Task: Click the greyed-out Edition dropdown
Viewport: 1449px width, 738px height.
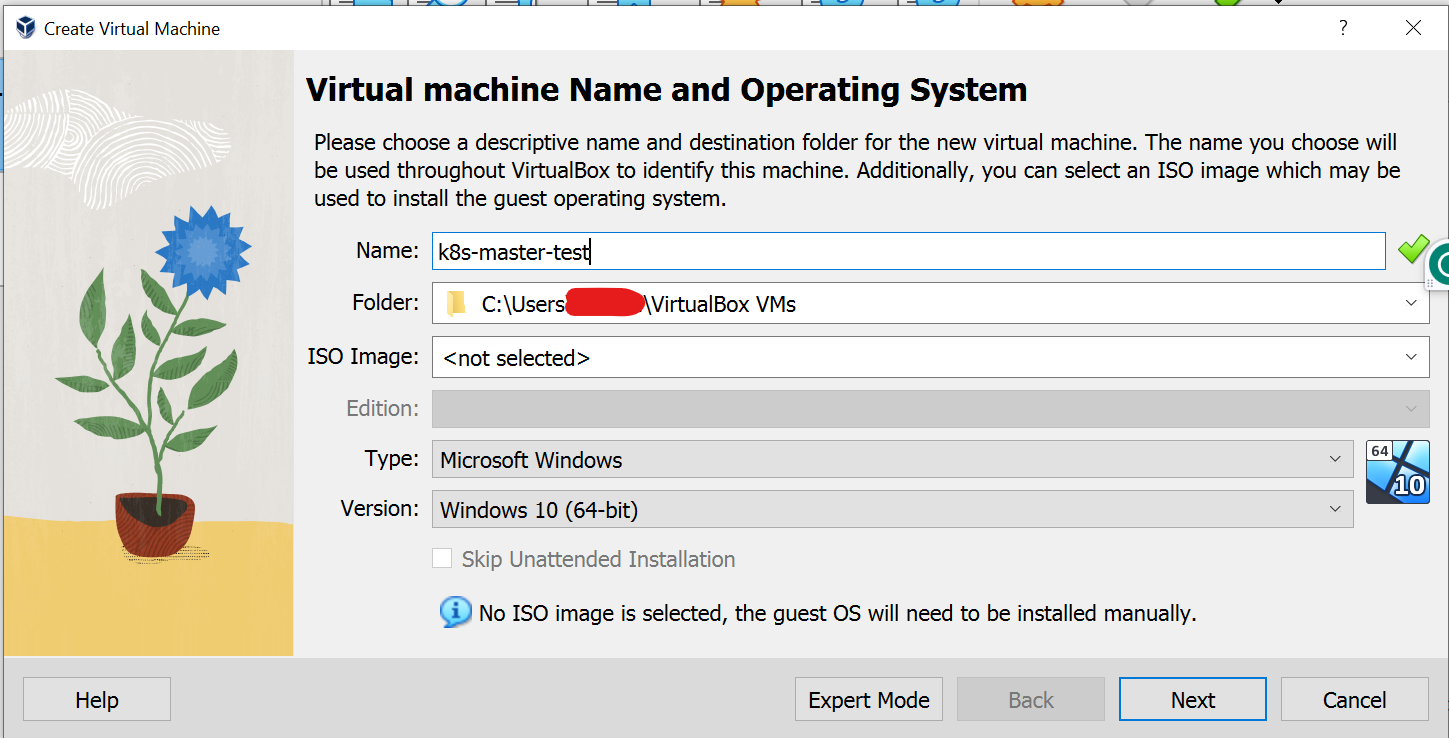Action: (x=930, y=409)
